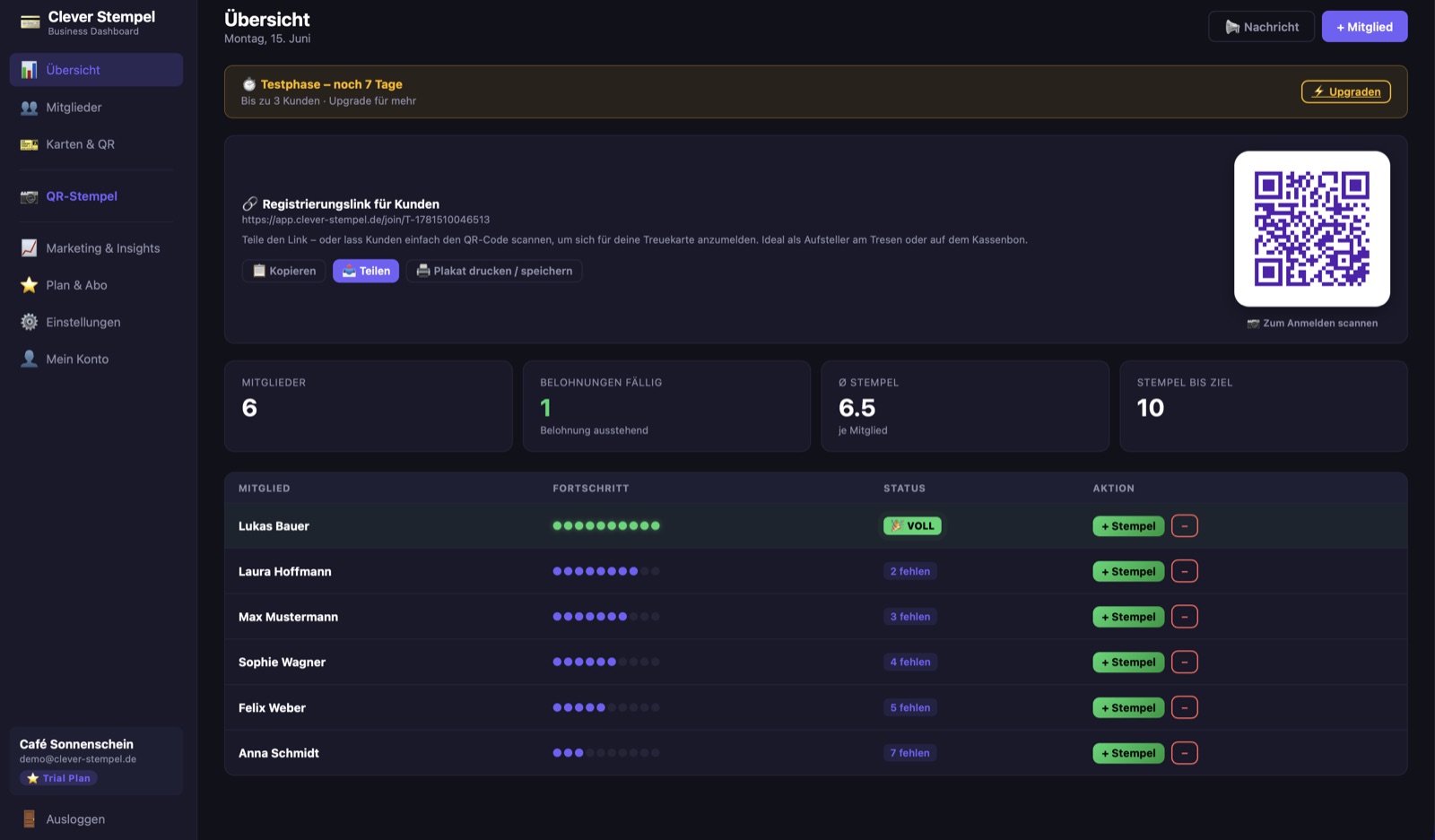Click the camera icon beside QR-Stempel
Image resolution: width=1435 pixels, height=840 pixels.
point(30,196)
